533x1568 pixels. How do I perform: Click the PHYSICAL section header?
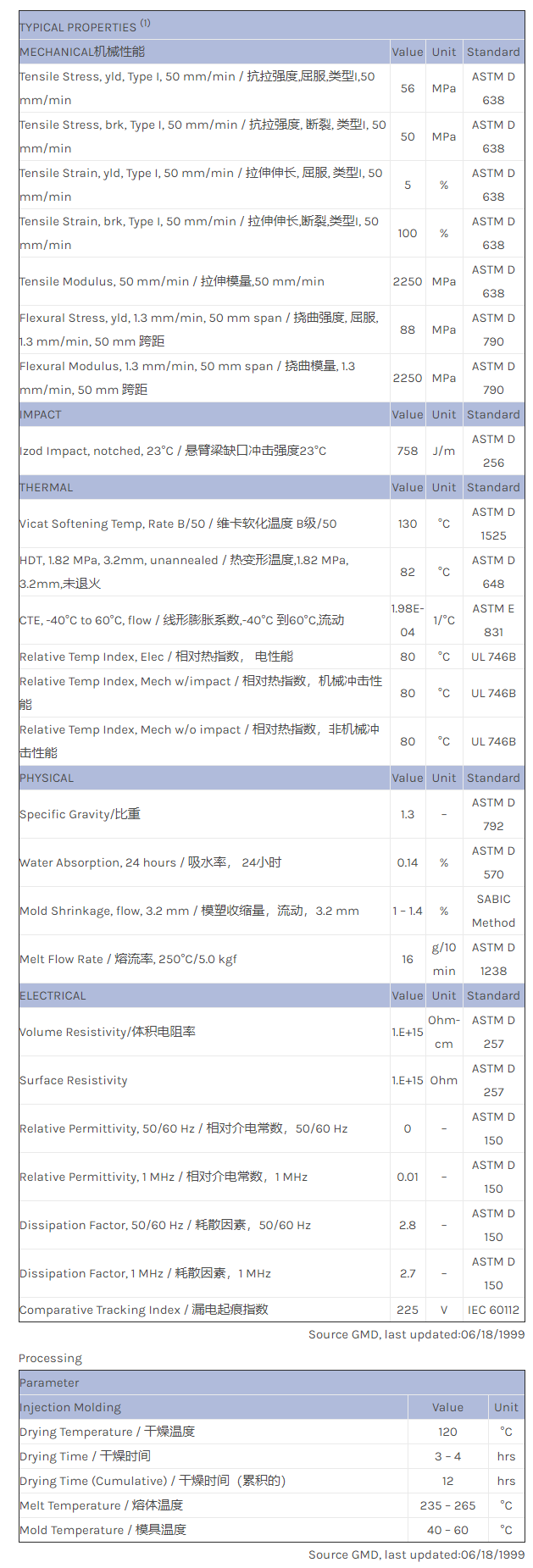[x=47, y=778]
